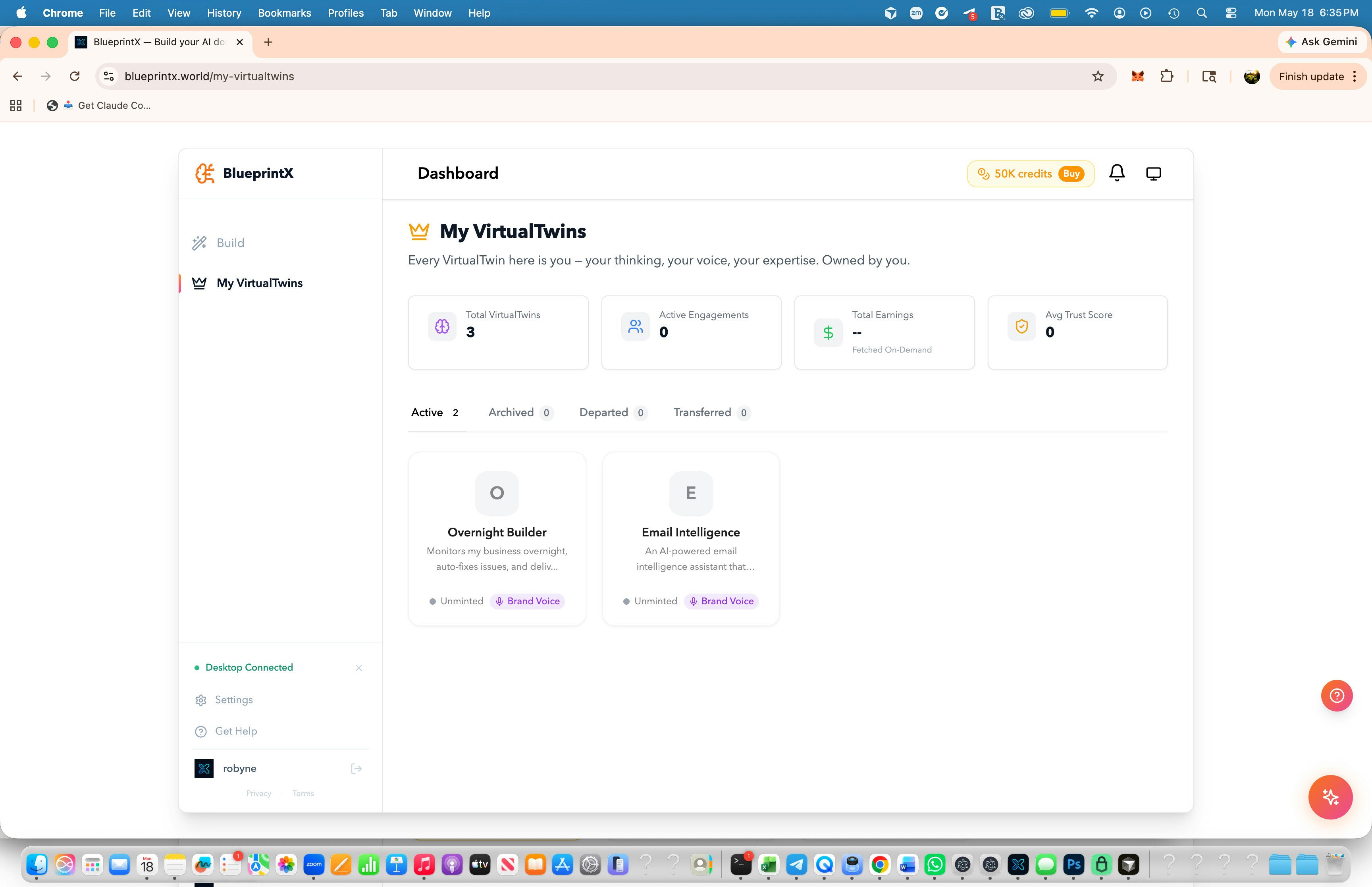
Task: Open WhatsApp from the Dock
Action: (935, 864)
